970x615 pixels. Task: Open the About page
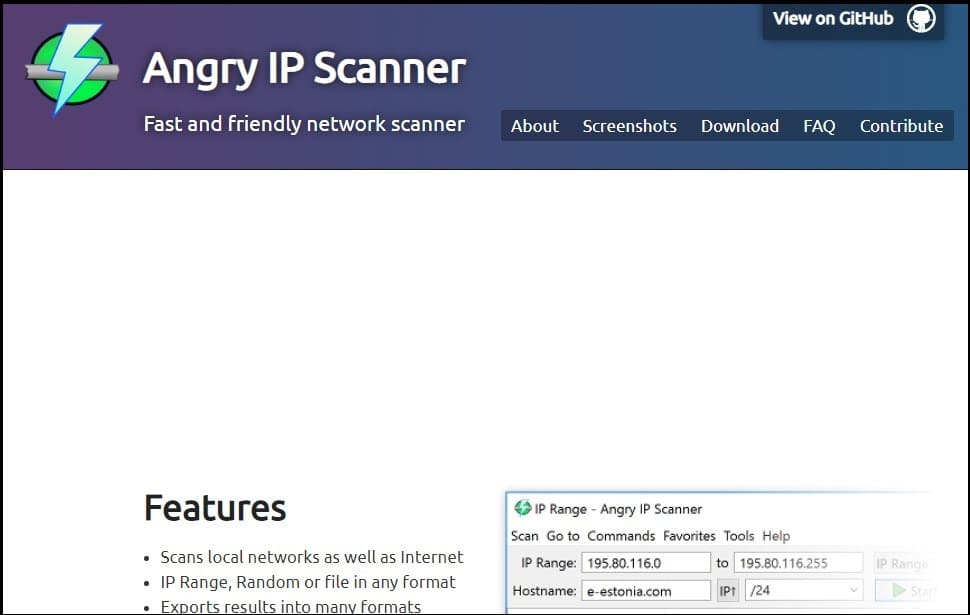534,126
